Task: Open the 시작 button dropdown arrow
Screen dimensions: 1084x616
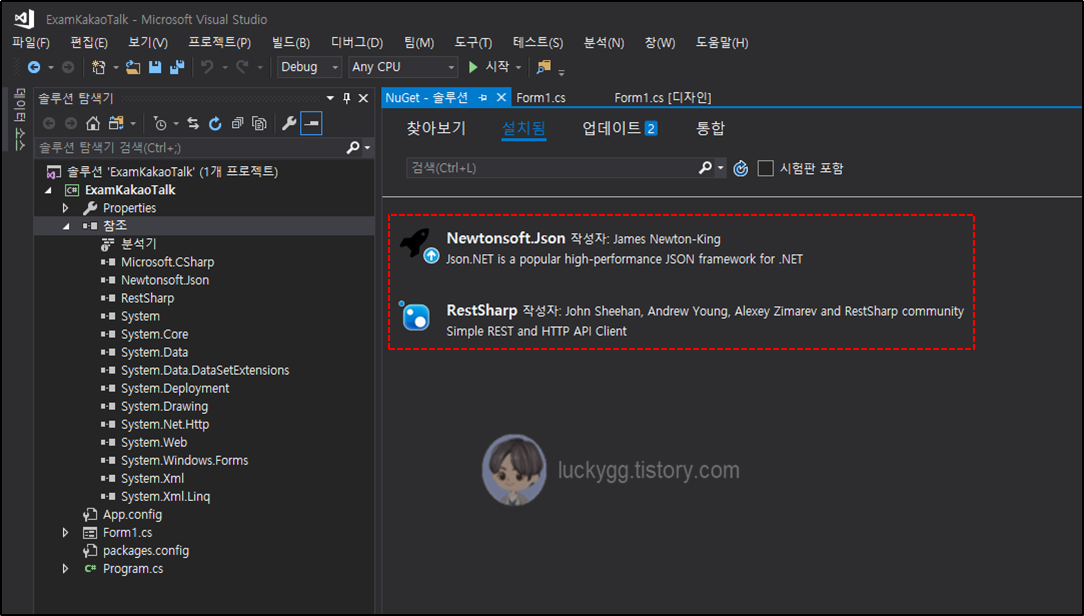Action: tap(518, 67)
